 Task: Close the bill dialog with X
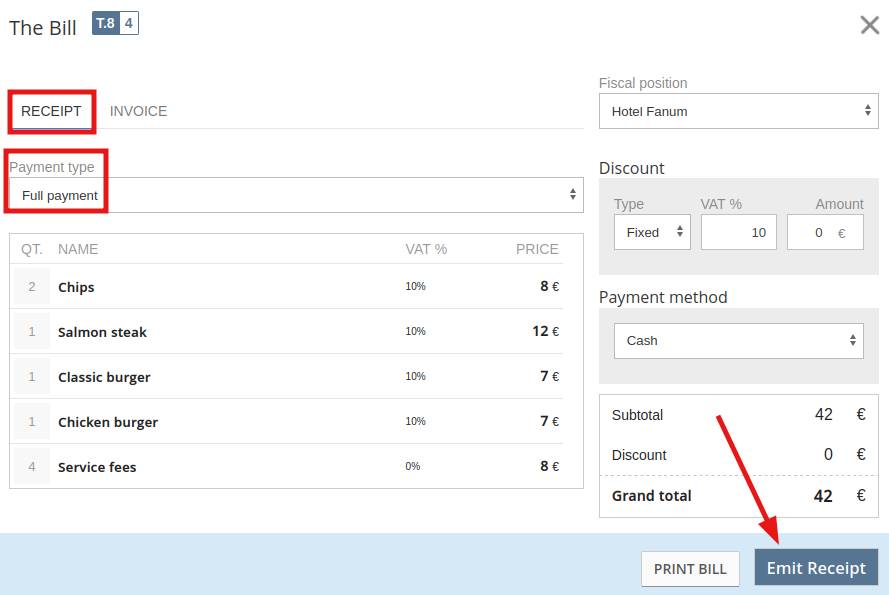[x=869, y=25]
